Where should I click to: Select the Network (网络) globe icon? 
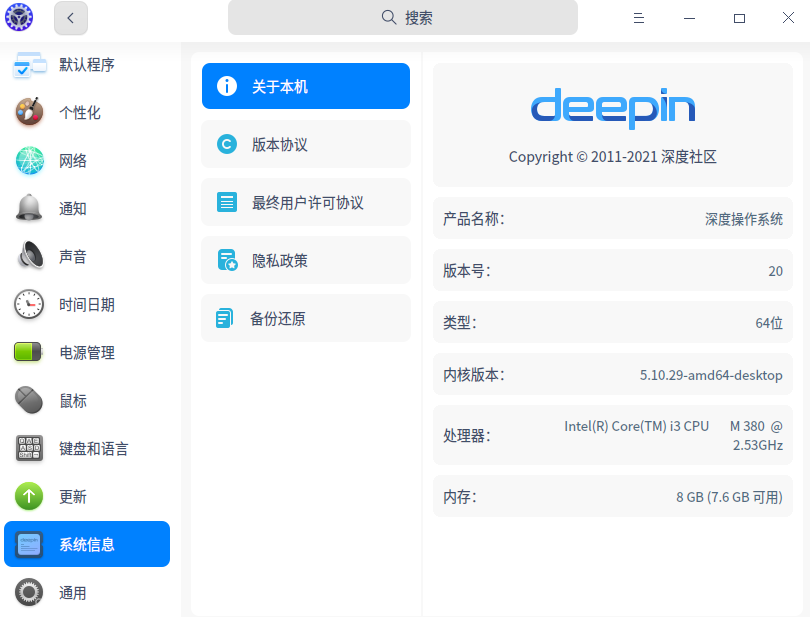[x=29, y=160]
